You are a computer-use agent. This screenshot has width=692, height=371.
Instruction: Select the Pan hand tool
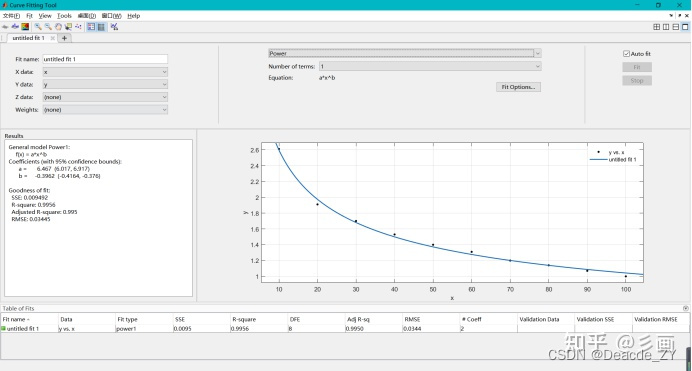coord(58,27)
